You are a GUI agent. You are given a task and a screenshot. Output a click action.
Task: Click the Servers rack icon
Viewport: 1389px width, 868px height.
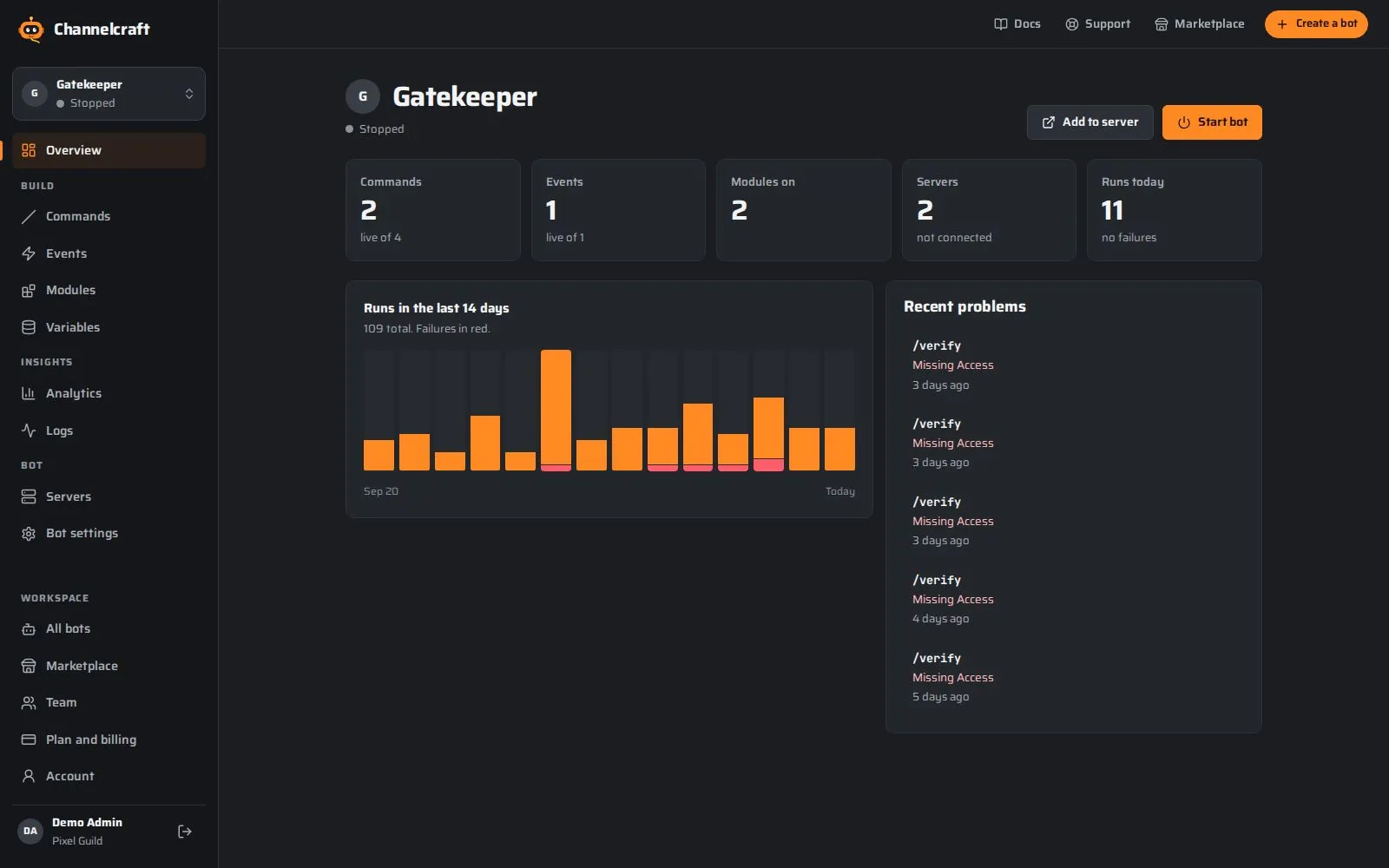click(29, 496)
